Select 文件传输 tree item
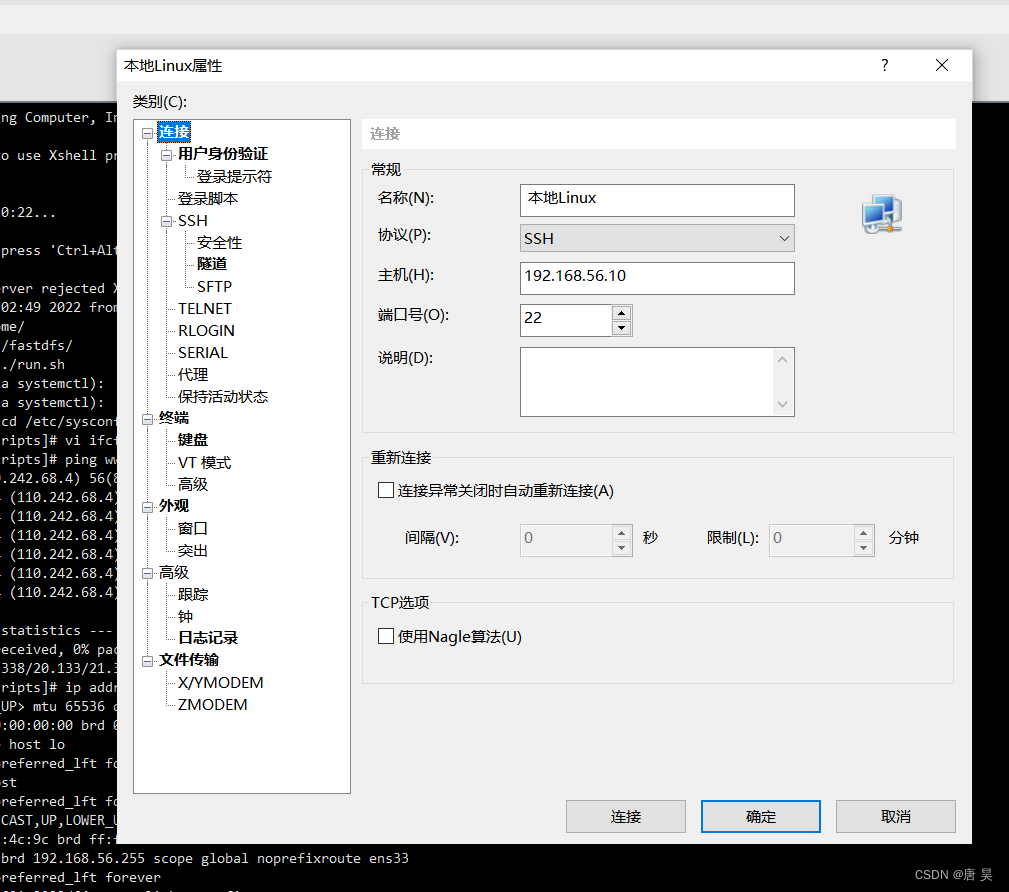Viewport: 1009px width, 892px height. point(189,660)
